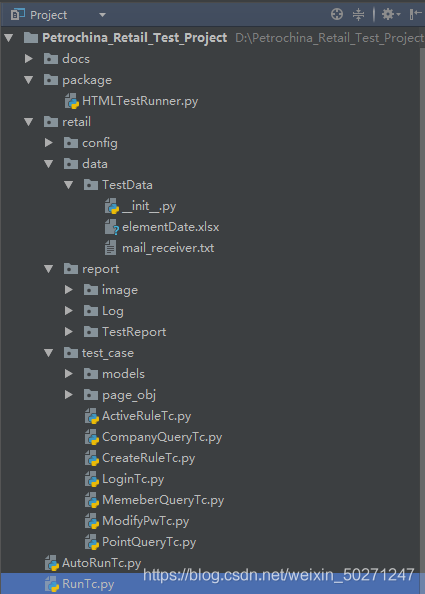Select the RunTc.py file
The width and height of the screenshot is (425, 594).
[80, 584]
